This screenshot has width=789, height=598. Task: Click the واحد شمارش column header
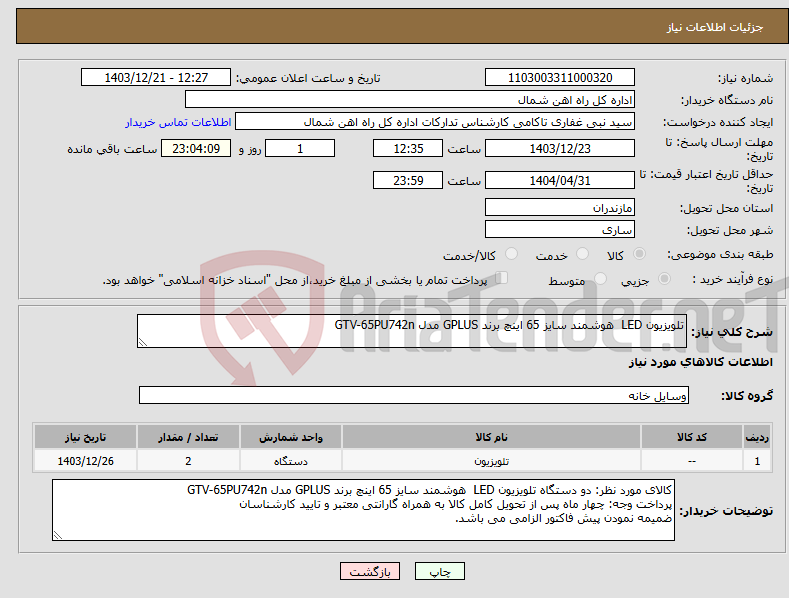click(x=291, y=437)
